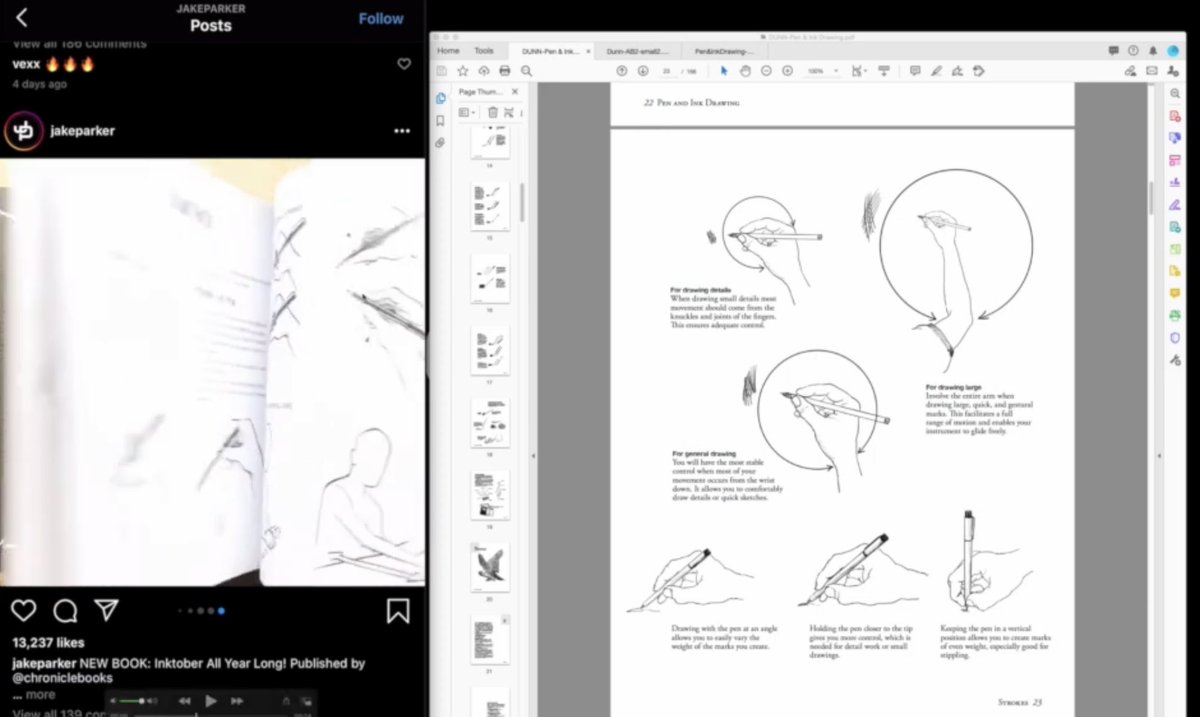Image resolution: width=1200 pixels, height=717 pixels.
Task: Search text in the PDF toolbar
Action: pos(526,71)
